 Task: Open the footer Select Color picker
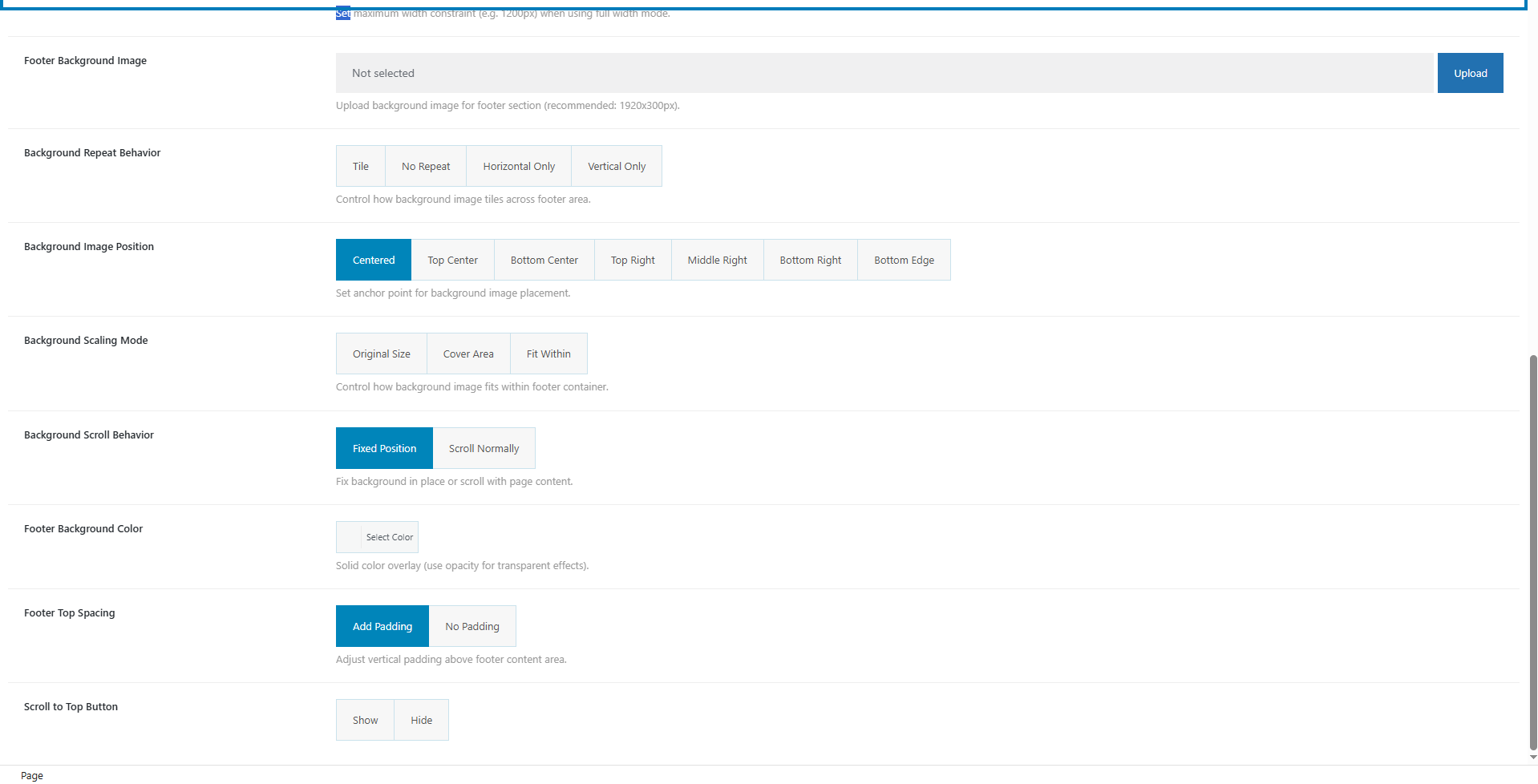tap(377, 537)
